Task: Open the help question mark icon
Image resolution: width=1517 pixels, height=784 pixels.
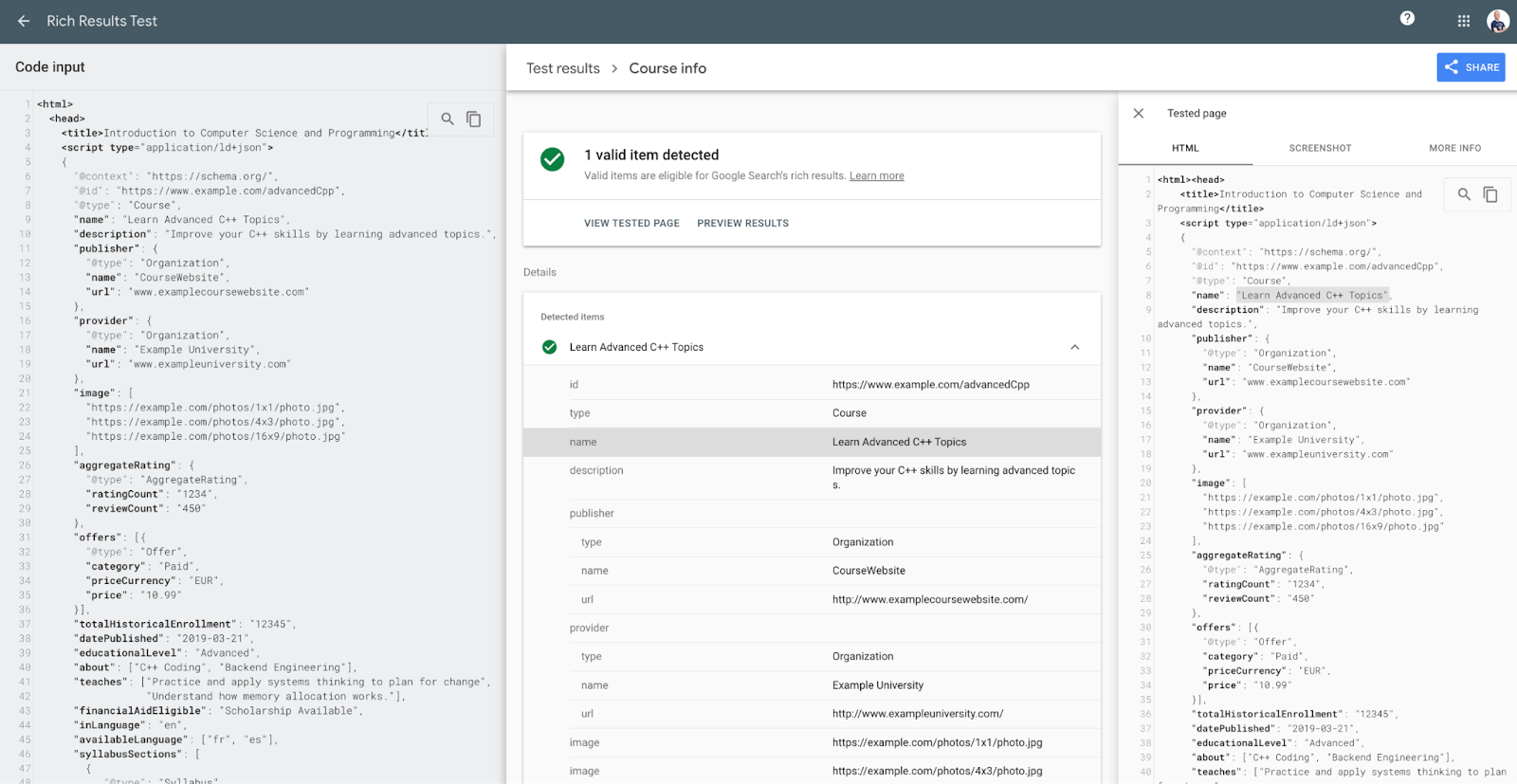Action: [x=1407, y=19]
